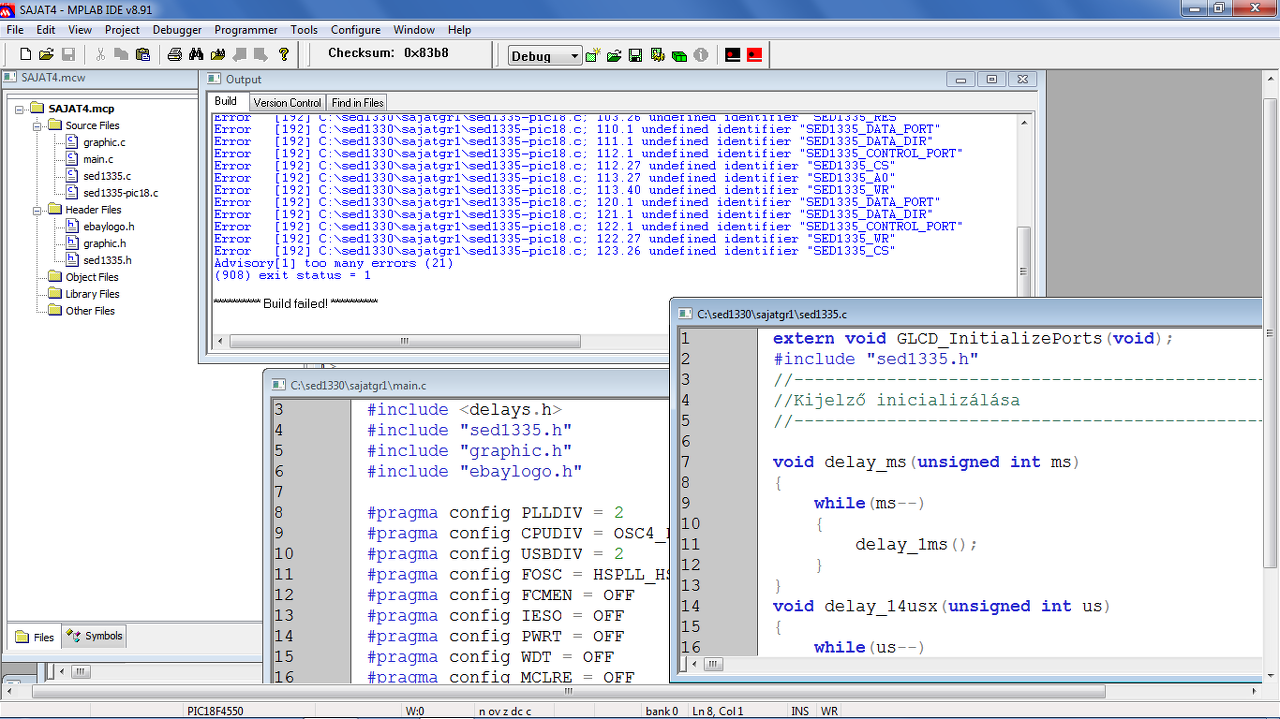Create a new file from toolbar

click(x=26, y=54)
